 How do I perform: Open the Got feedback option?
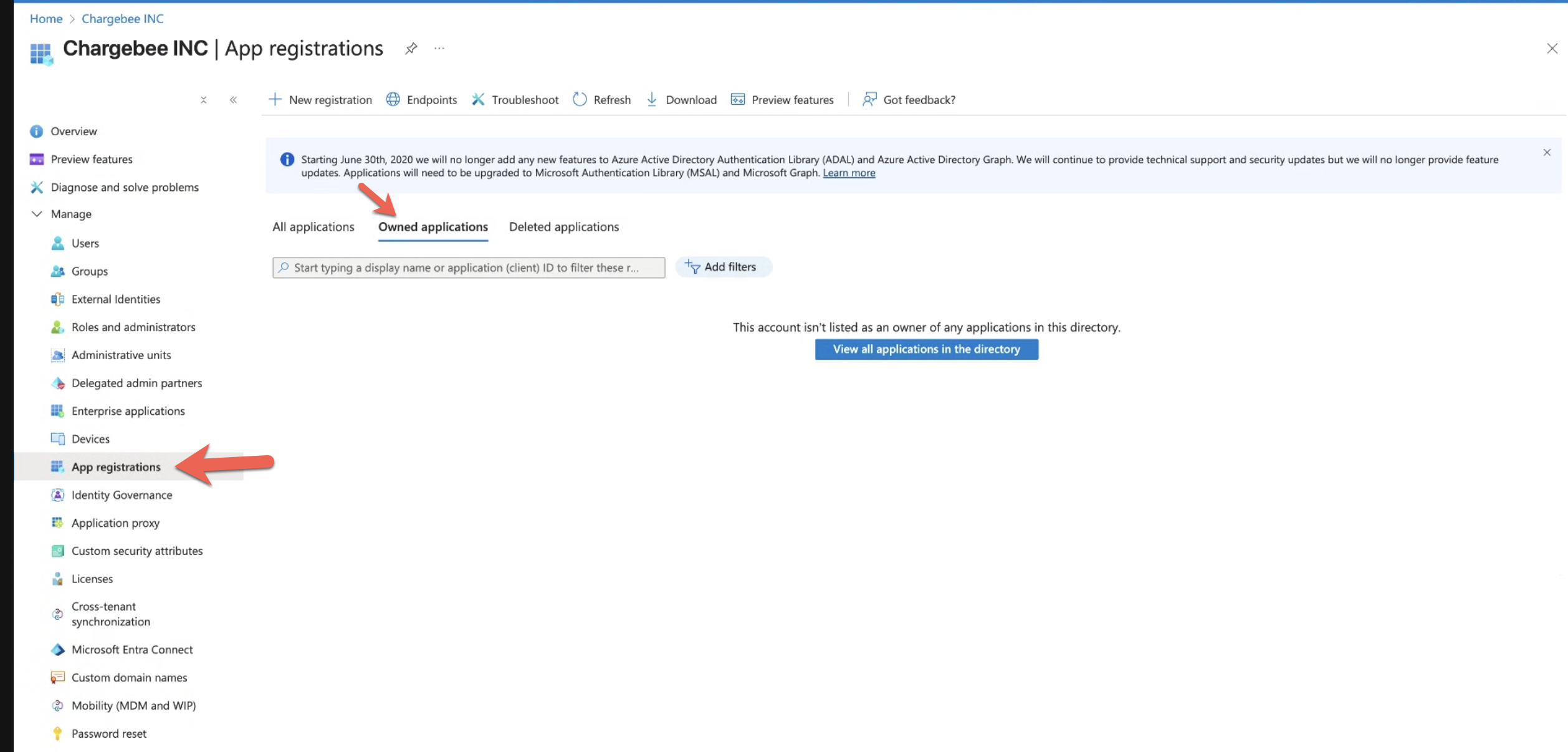(x=909, y=100)
